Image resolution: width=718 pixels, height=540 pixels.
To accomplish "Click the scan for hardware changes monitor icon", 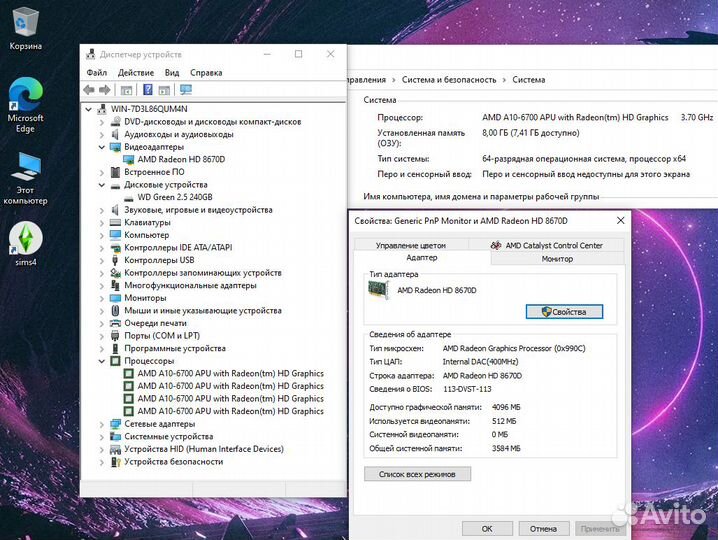I will 185,90.
